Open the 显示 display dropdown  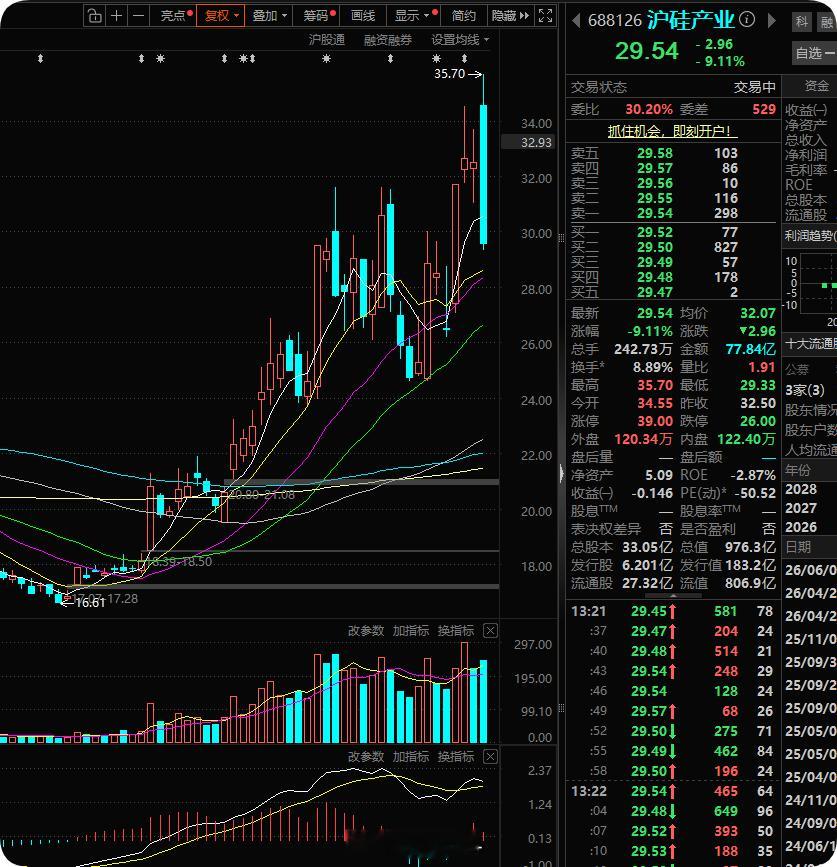click(414, 15)
